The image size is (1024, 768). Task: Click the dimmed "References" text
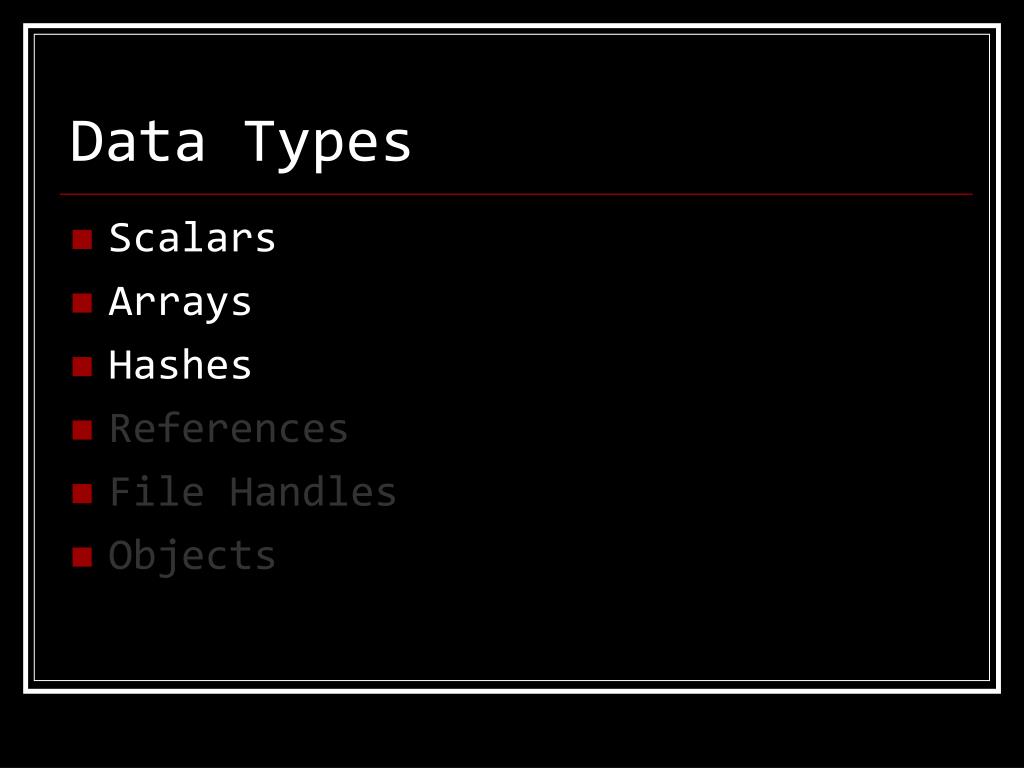229,428
